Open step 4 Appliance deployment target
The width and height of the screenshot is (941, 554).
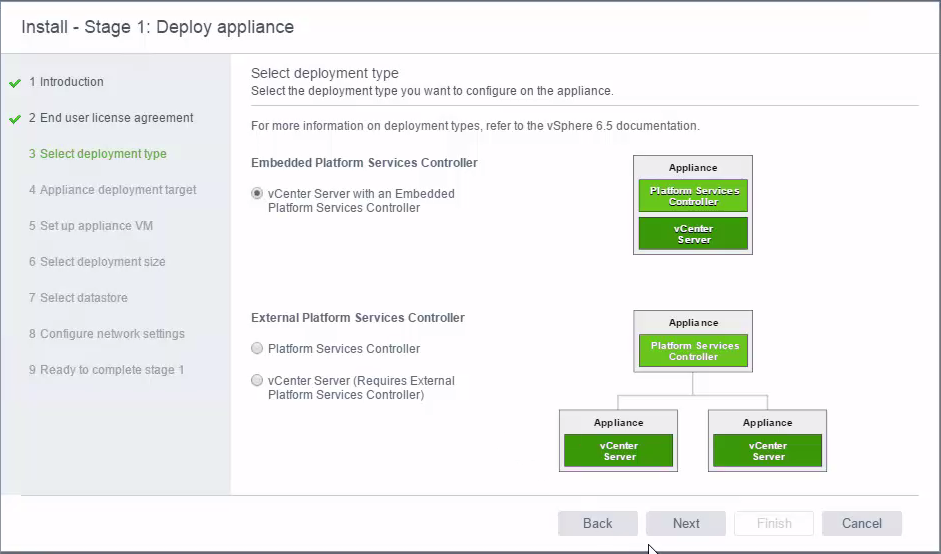tap(112, 190)
